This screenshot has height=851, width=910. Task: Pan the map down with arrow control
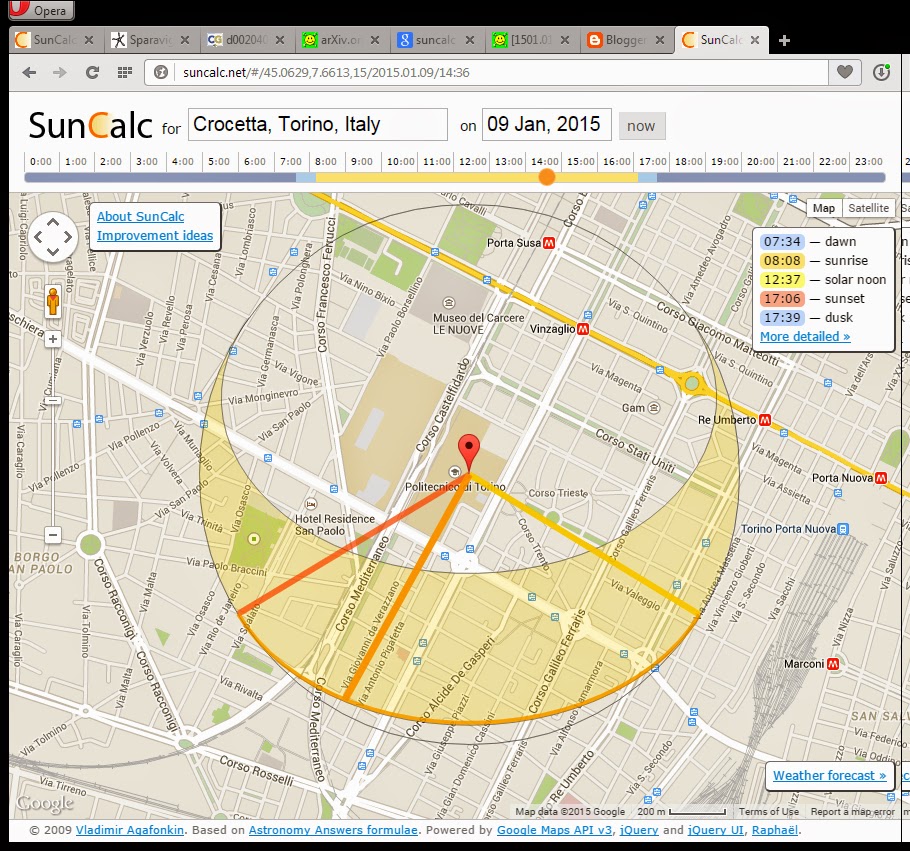point(53,251)
